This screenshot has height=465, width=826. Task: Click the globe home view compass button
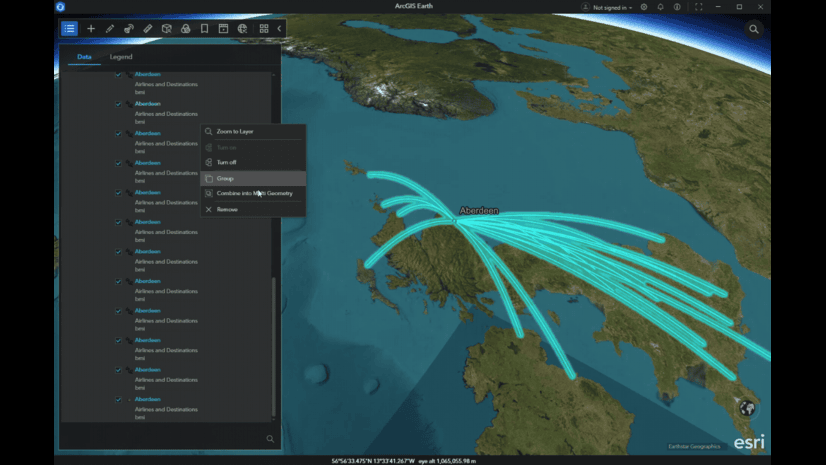coord(747,408)
